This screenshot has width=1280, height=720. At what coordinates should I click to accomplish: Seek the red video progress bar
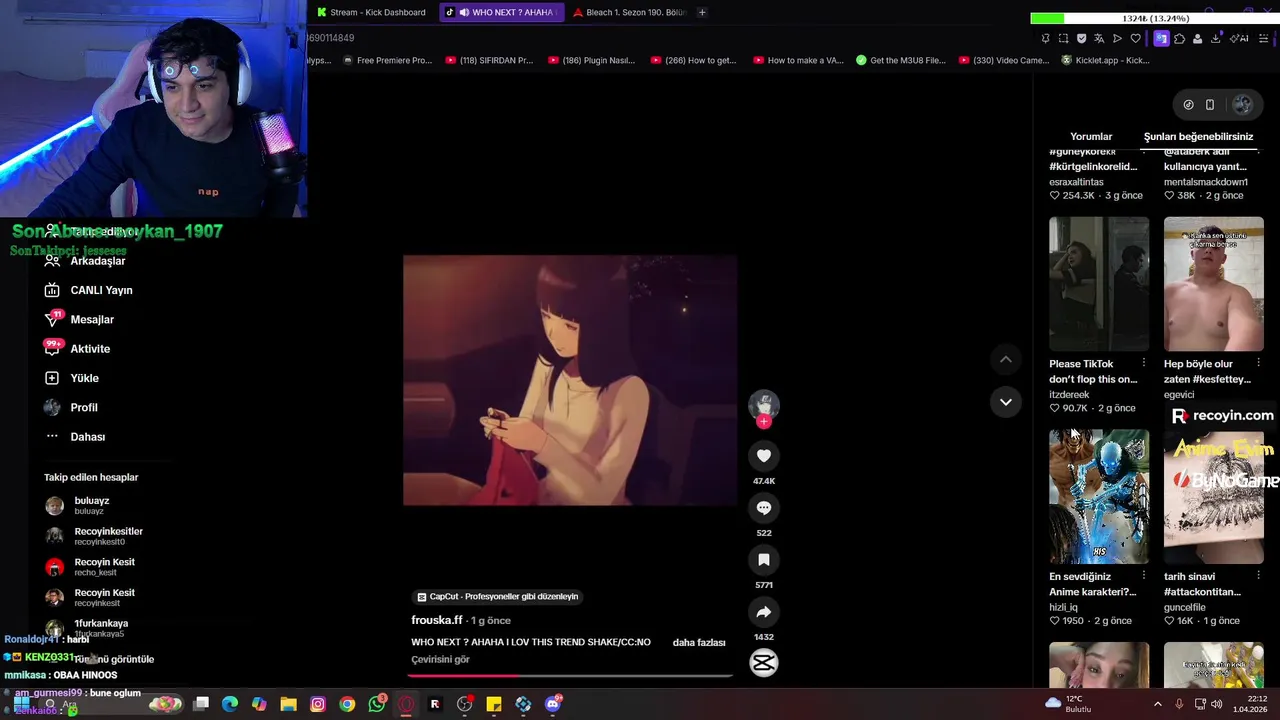(x=570, y=675)
